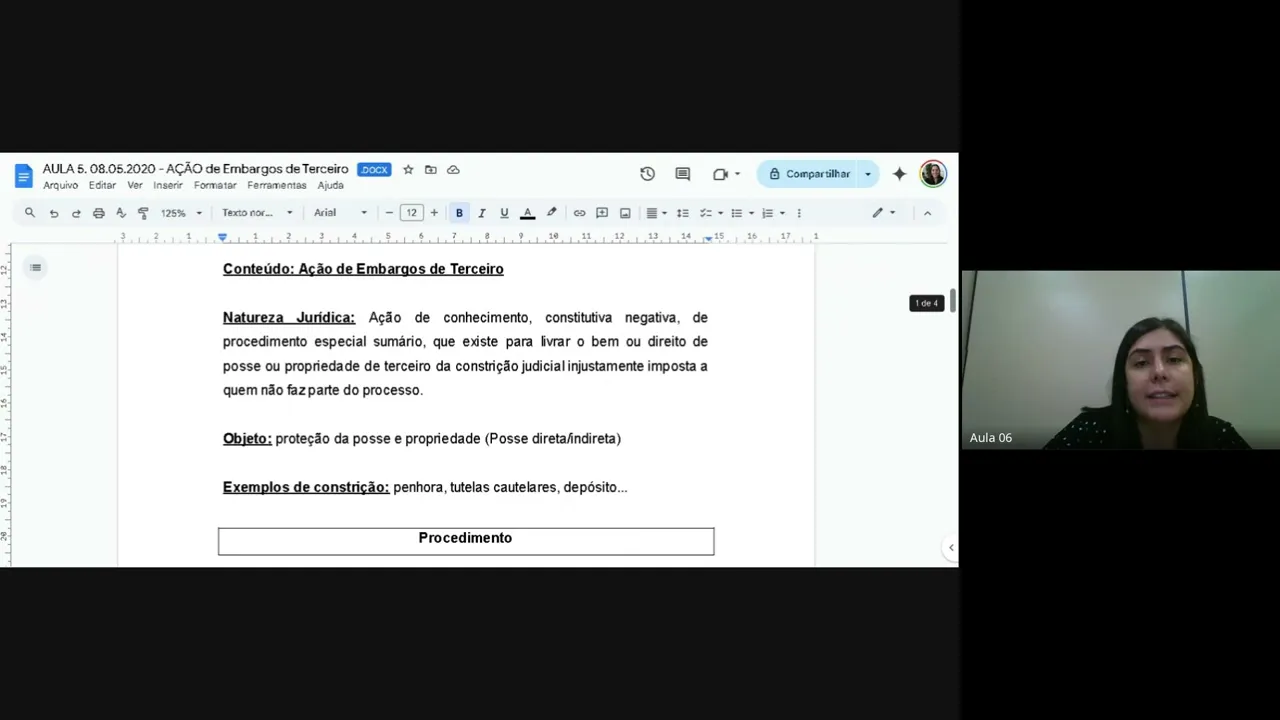Toggle bold formatting
This screenshot has height=720, width=1280.
coord(459,213)
